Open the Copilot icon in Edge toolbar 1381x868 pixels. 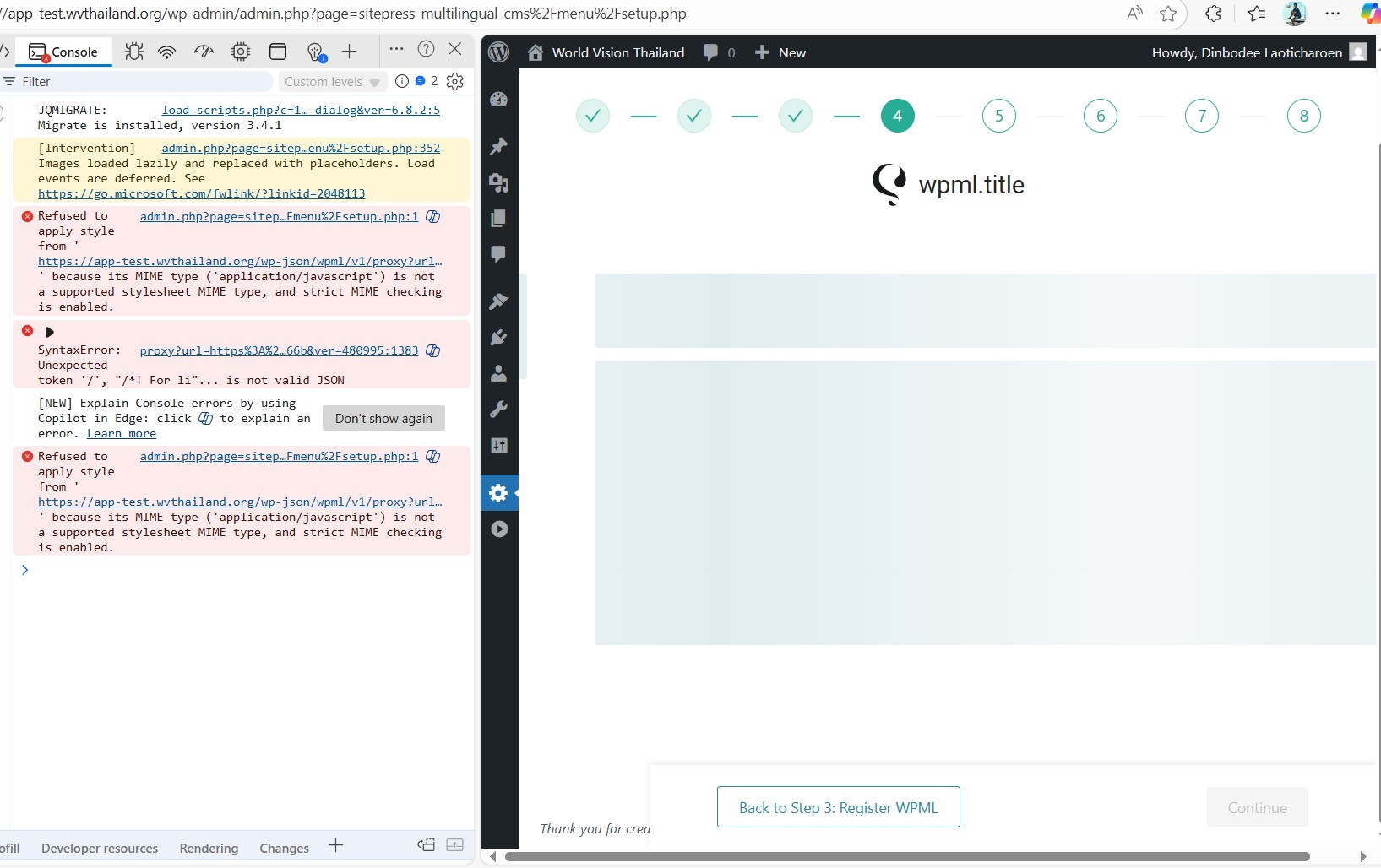(x=1371, y=13)
